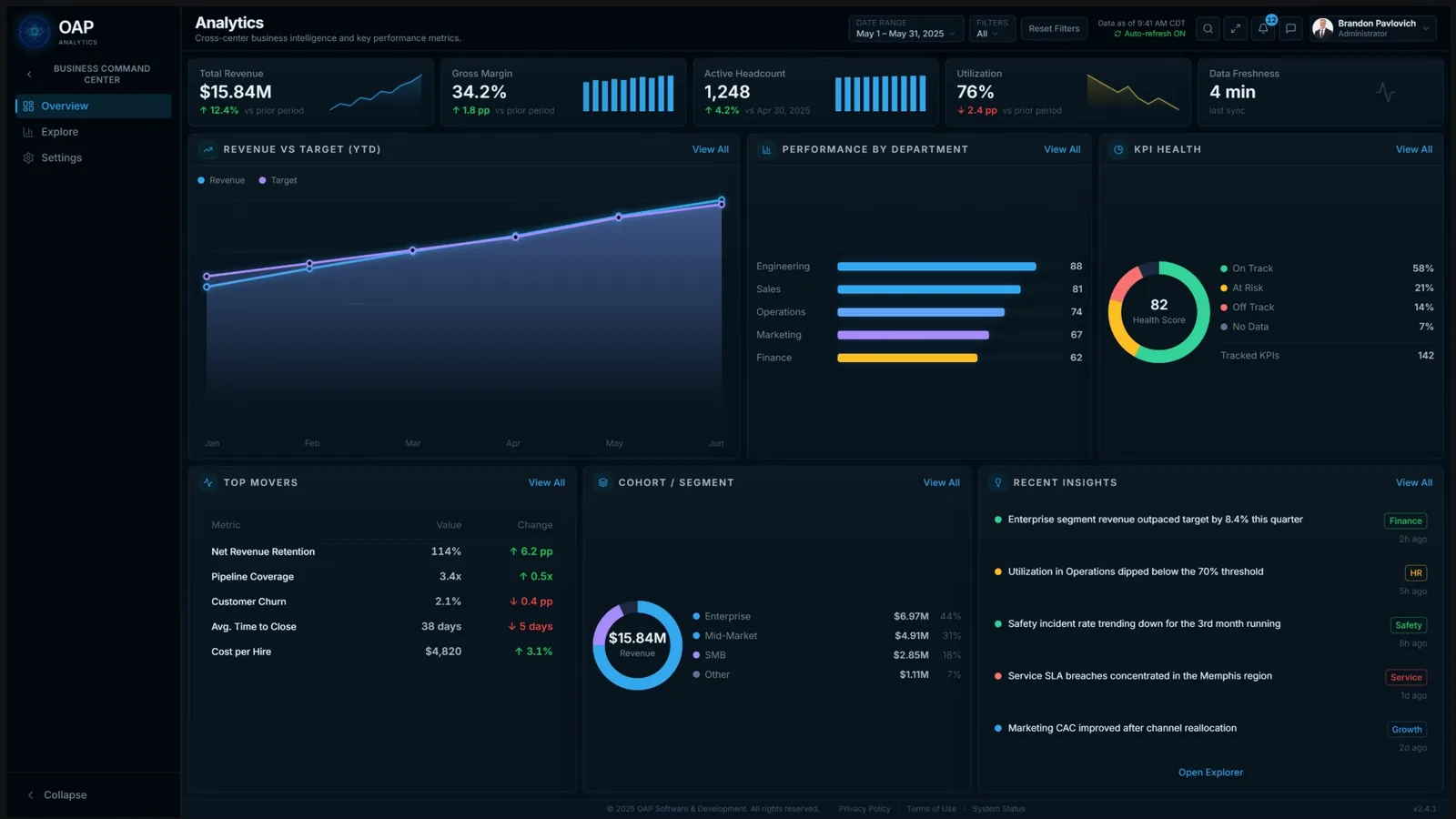Click the Top Movers pulse icon
The height and width of the screenshot is (819, 1456).
208,483
